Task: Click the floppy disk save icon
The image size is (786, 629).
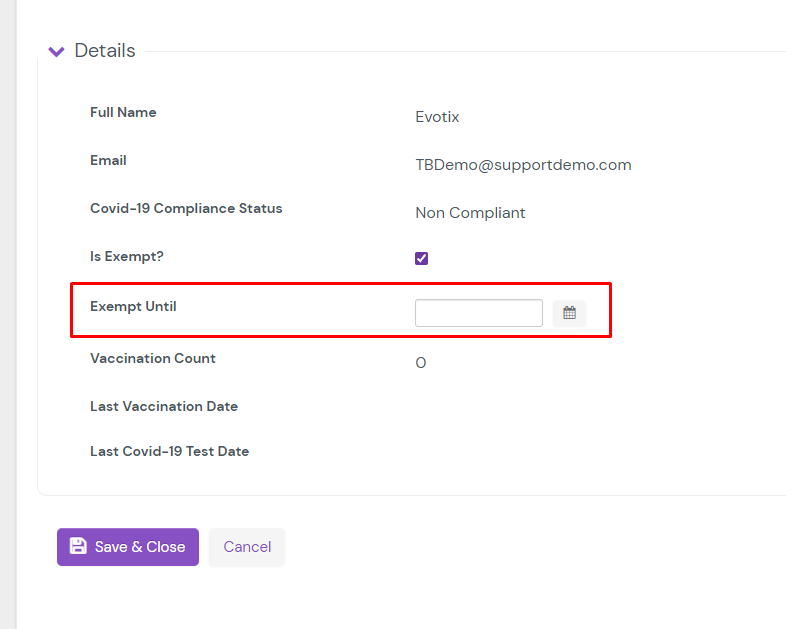Action: [78, 547]
